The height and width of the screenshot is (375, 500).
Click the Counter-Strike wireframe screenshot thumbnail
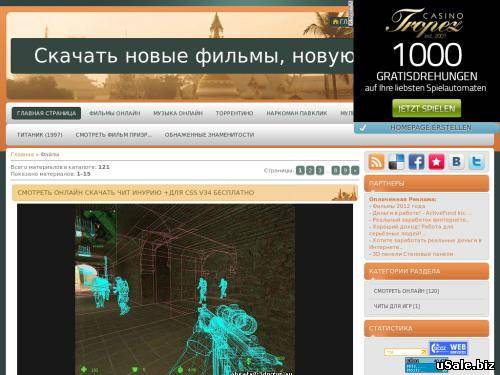click(x=185, y=289)
